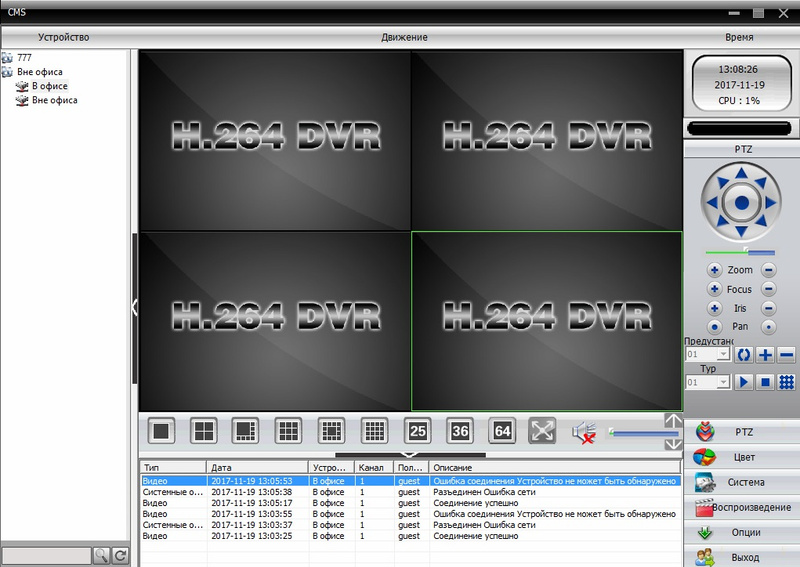
Task: Select the 777 device group
Action: 24,58
